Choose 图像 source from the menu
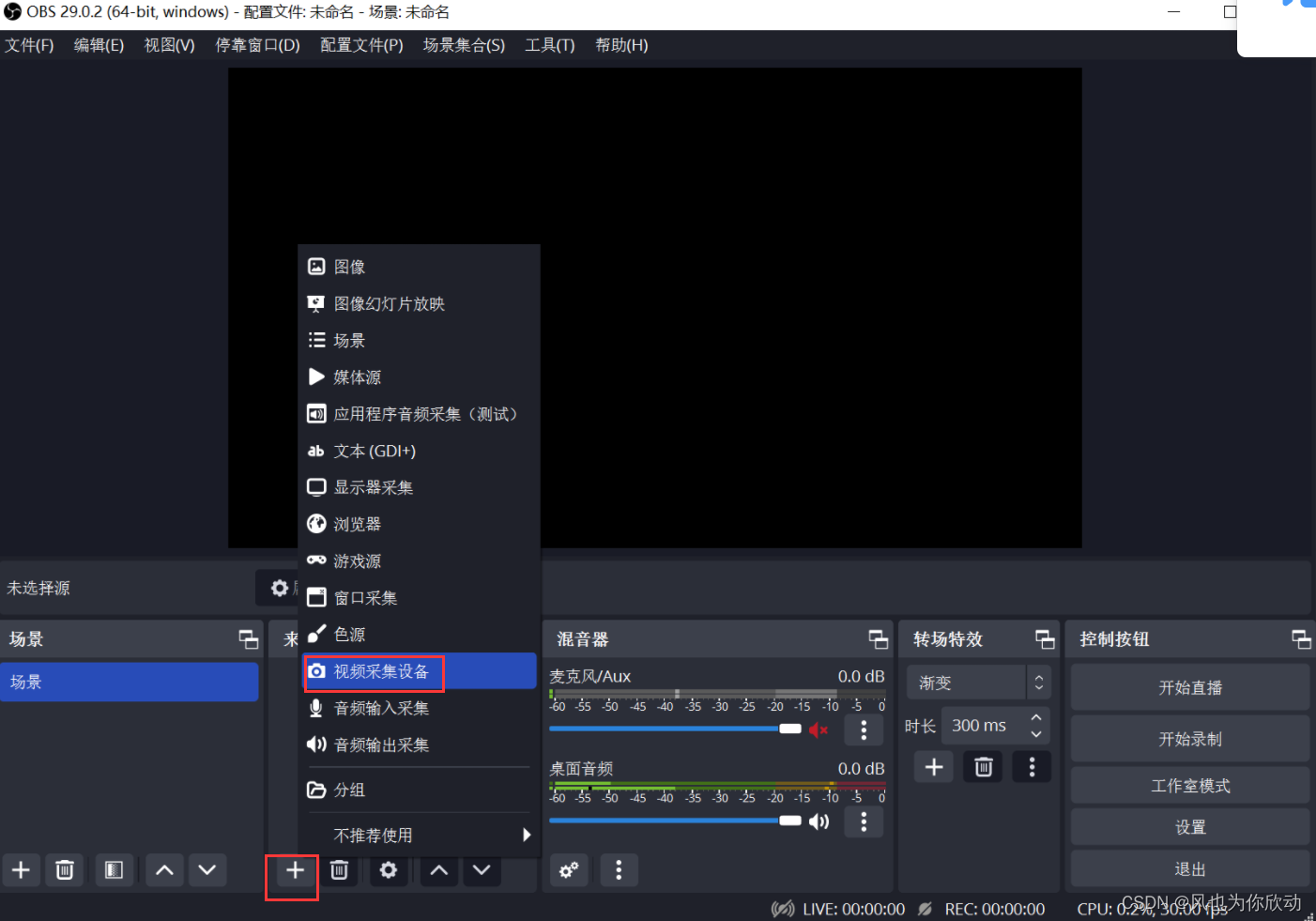This screenshot has height=921, width=1316. click(420, 267)
